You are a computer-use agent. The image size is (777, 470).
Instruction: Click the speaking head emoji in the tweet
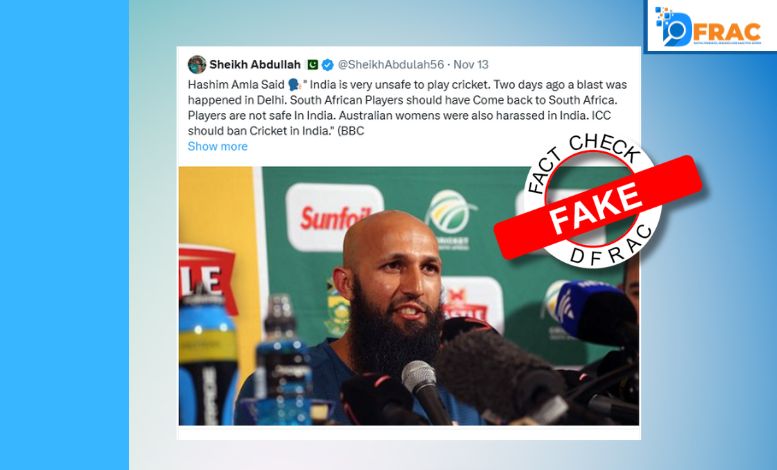295,84
